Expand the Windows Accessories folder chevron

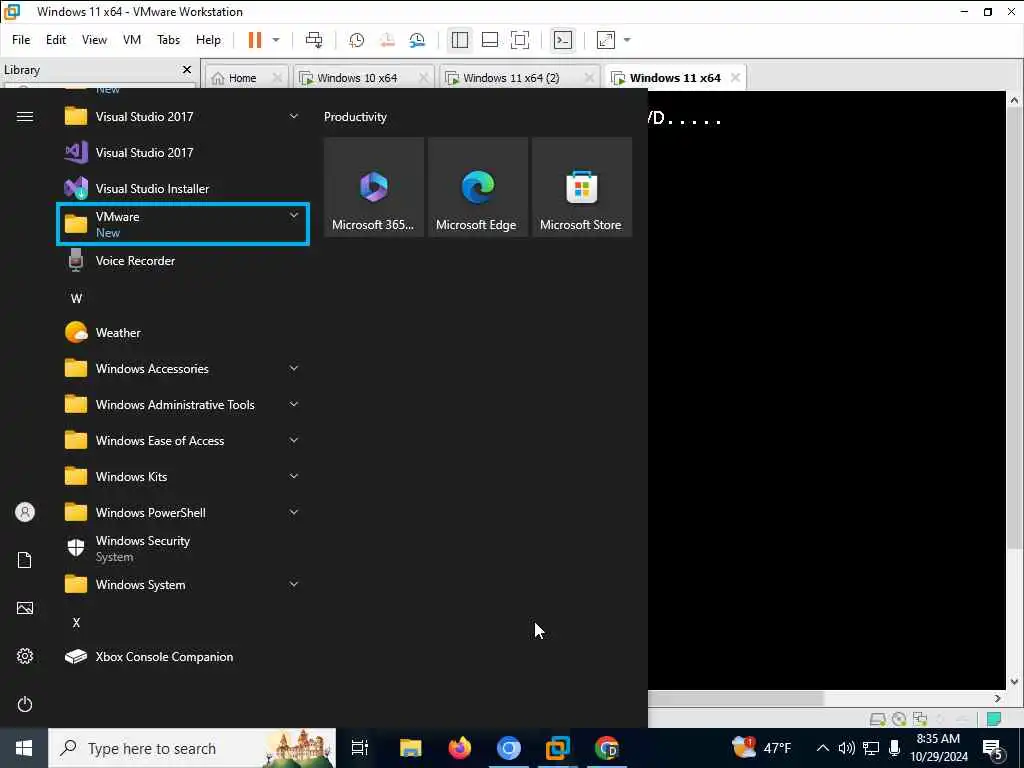[x=294, y=368]
